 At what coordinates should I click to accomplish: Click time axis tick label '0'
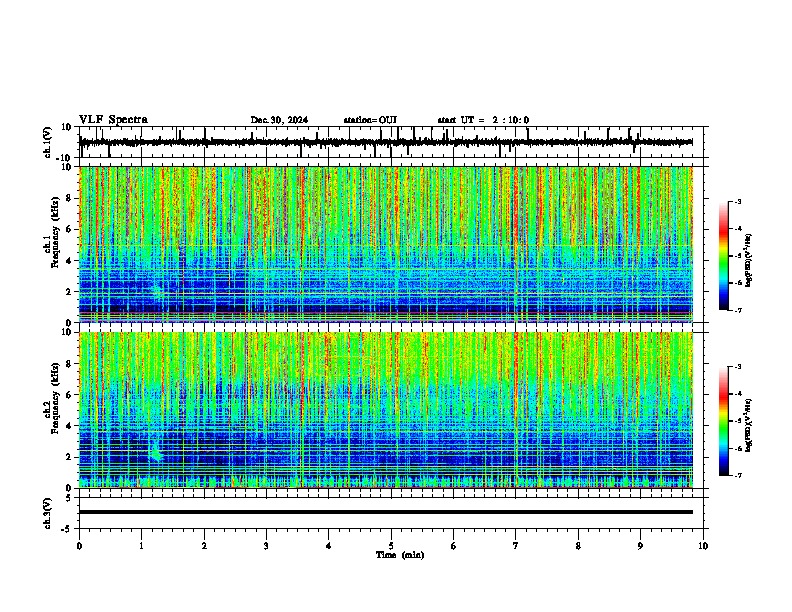point(79,546)
